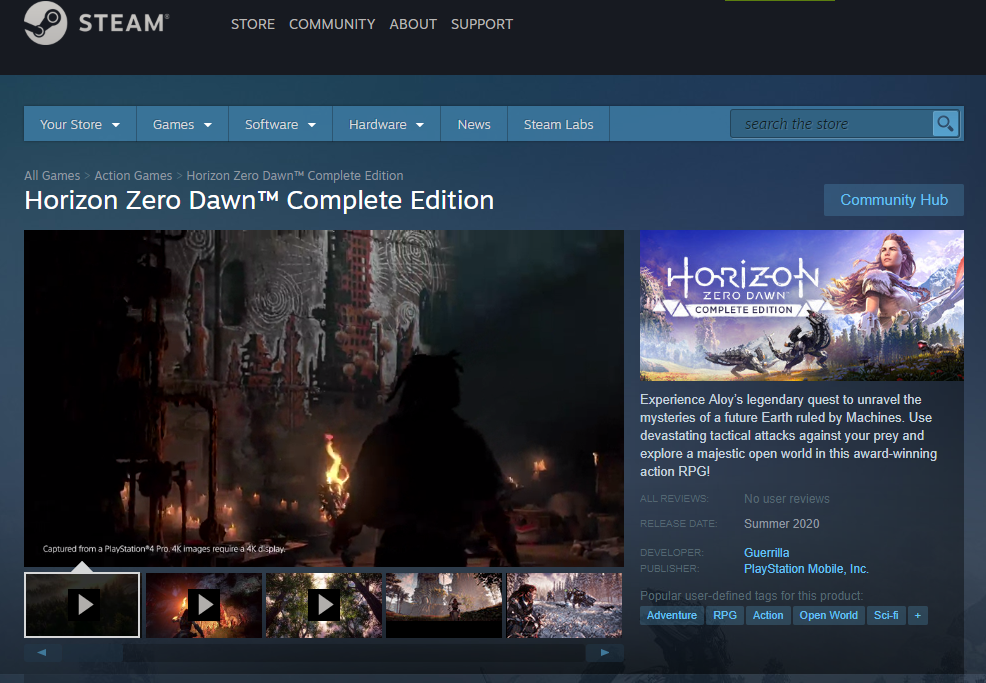The width and height of the screenshot is (986, 683).
Task: Click the main trailer video player
Action: point(324,398)
